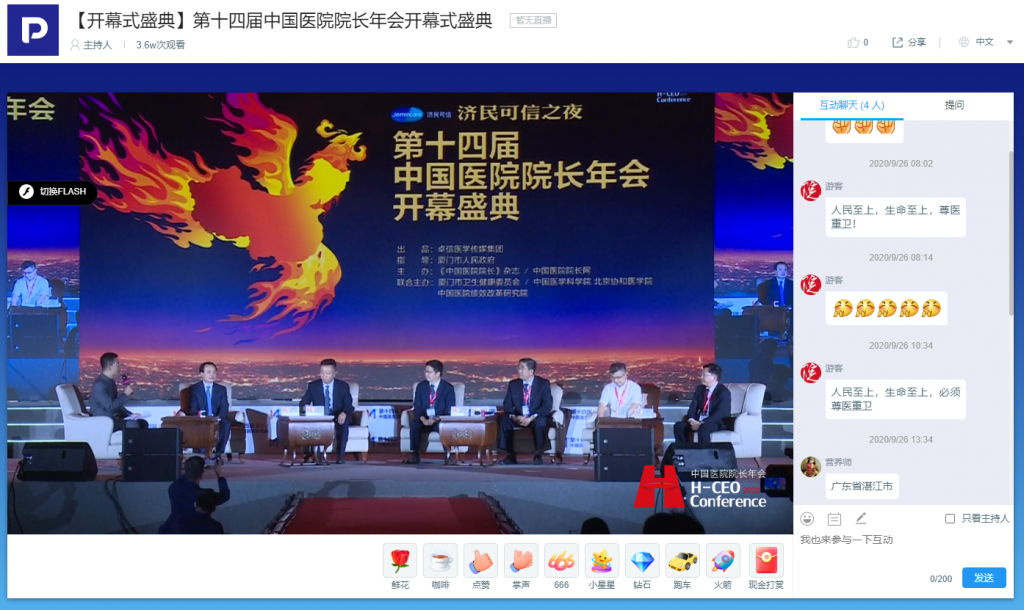
Task: Open the 中文 language dropdown
Action: point(985,42)
